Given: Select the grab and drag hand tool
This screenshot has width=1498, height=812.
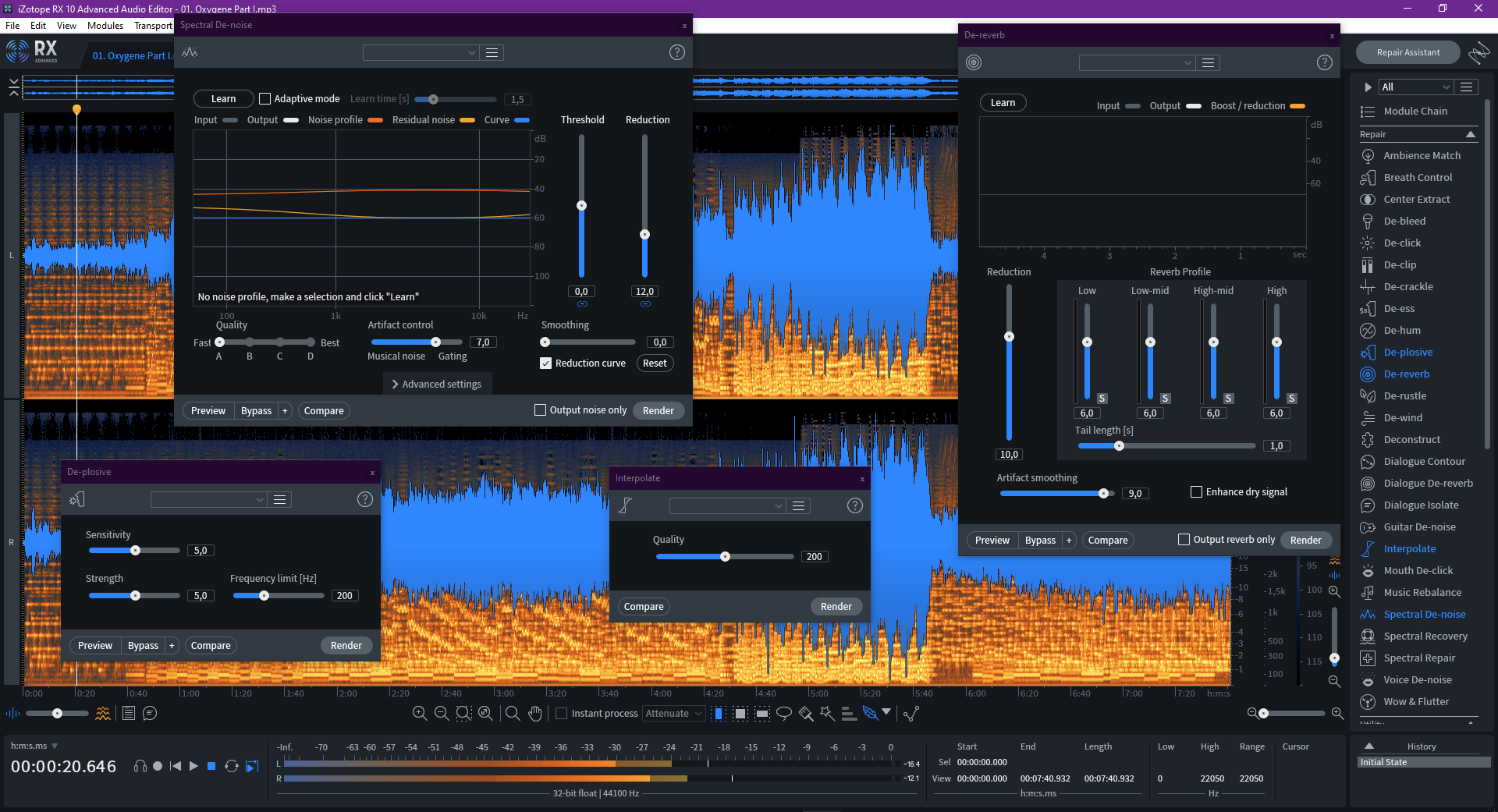Looking at the screenshot, I should pos(535,713).
